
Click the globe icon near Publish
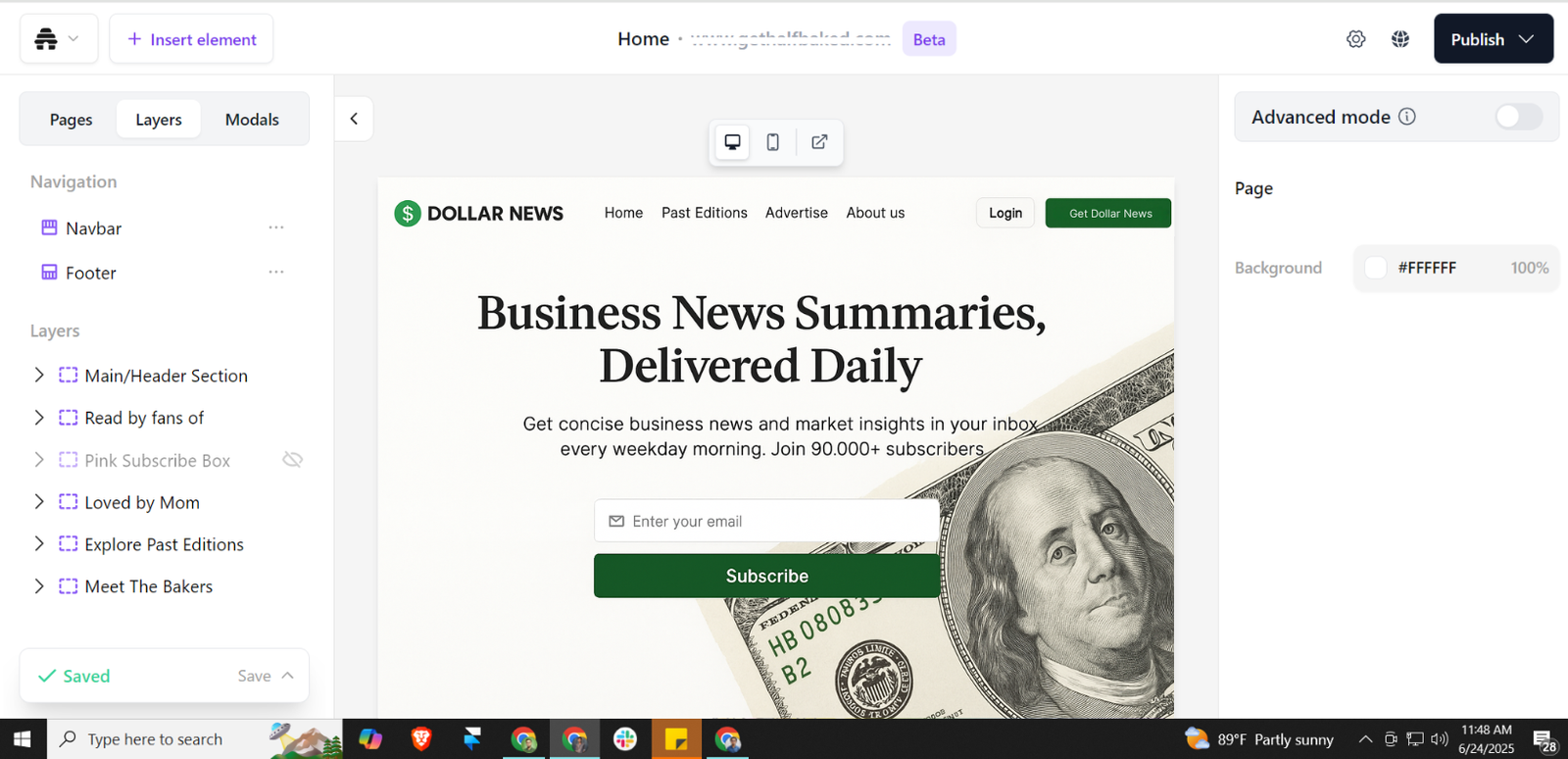click(x=1400, y=39)
